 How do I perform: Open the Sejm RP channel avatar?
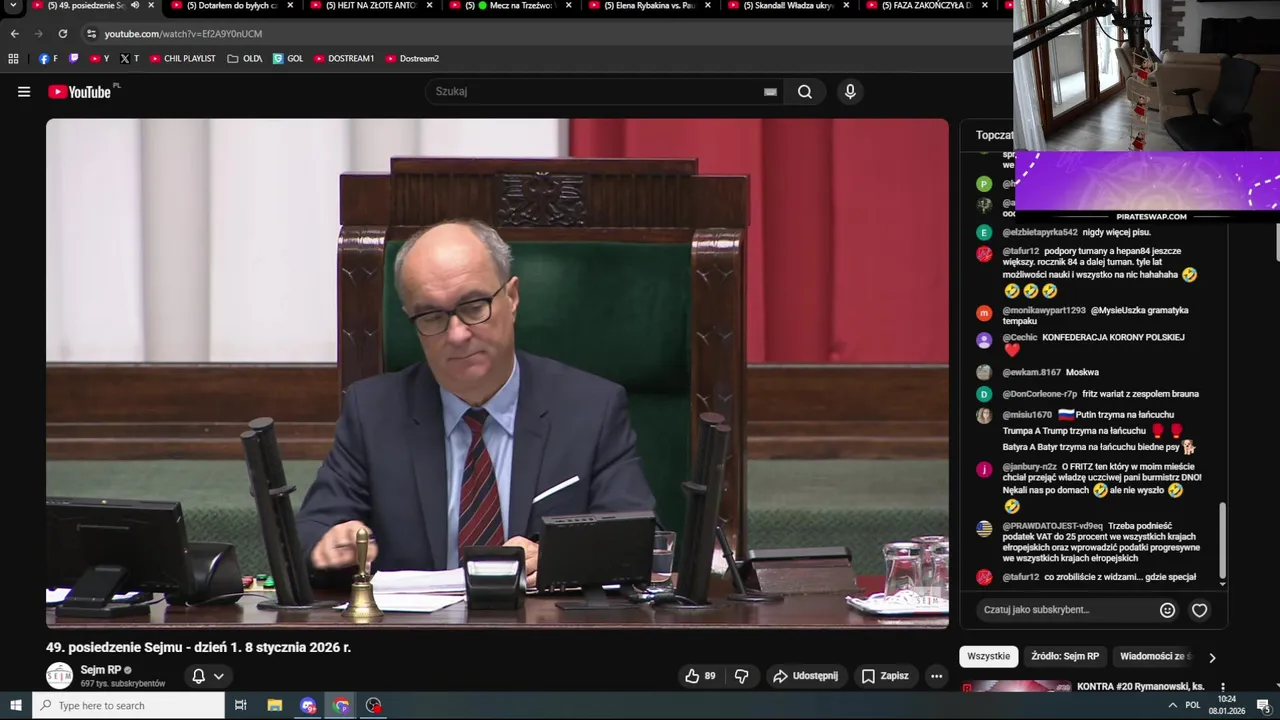pos(60,676)
